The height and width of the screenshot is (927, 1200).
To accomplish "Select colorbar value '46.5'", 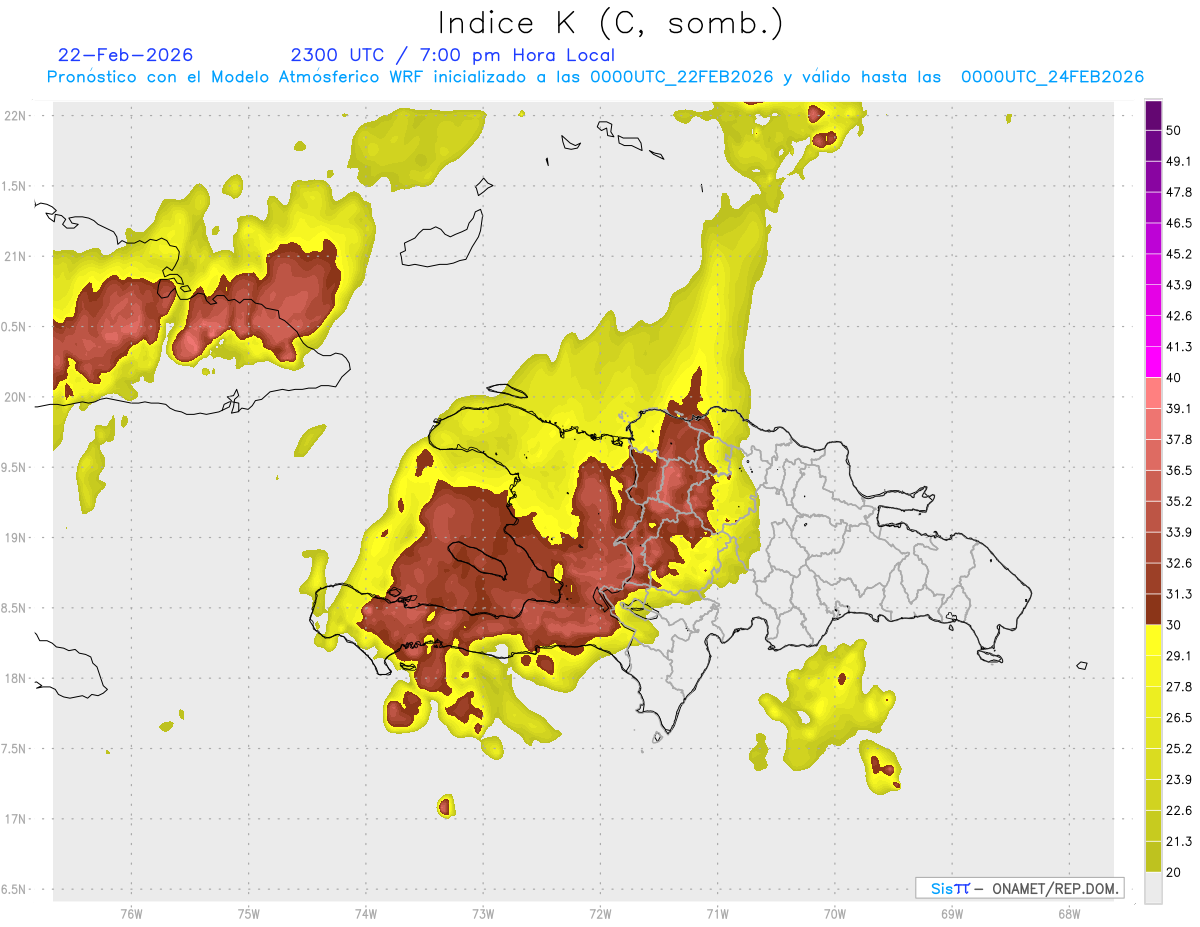I will [1178, 223].
